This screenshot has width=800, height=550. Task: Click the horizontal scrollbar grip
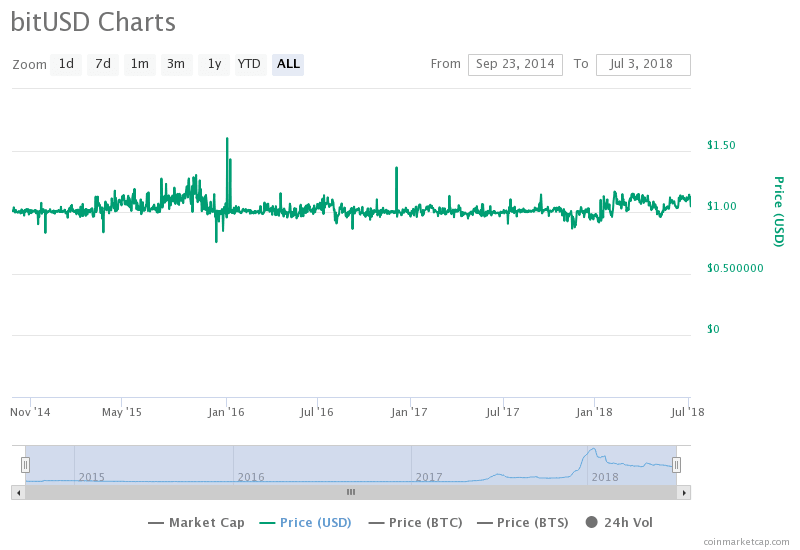point(350,492)
